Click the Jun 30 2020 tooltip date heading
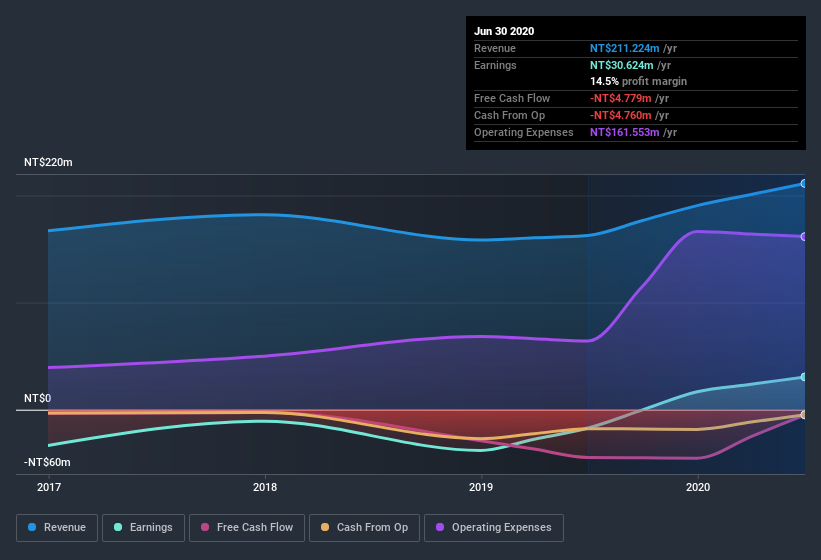The width and height of the screenshot is (821, 560). 504,31
